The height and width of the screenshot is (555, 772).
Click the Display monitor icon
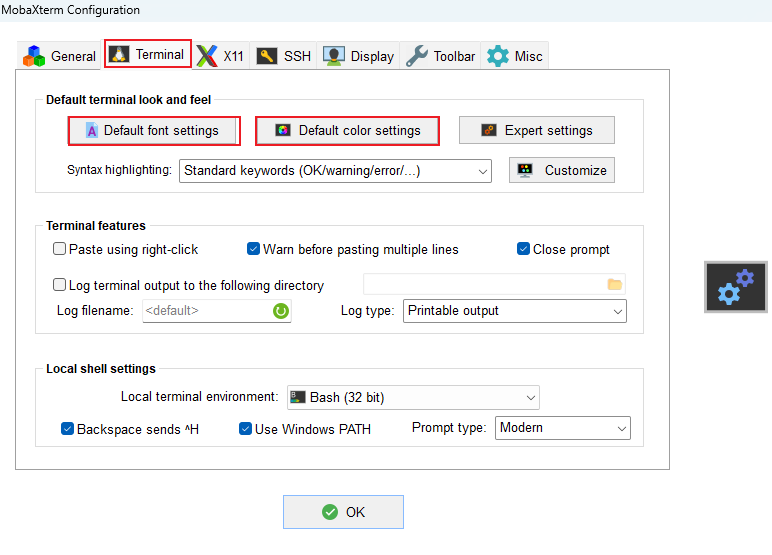click(334, 56)
